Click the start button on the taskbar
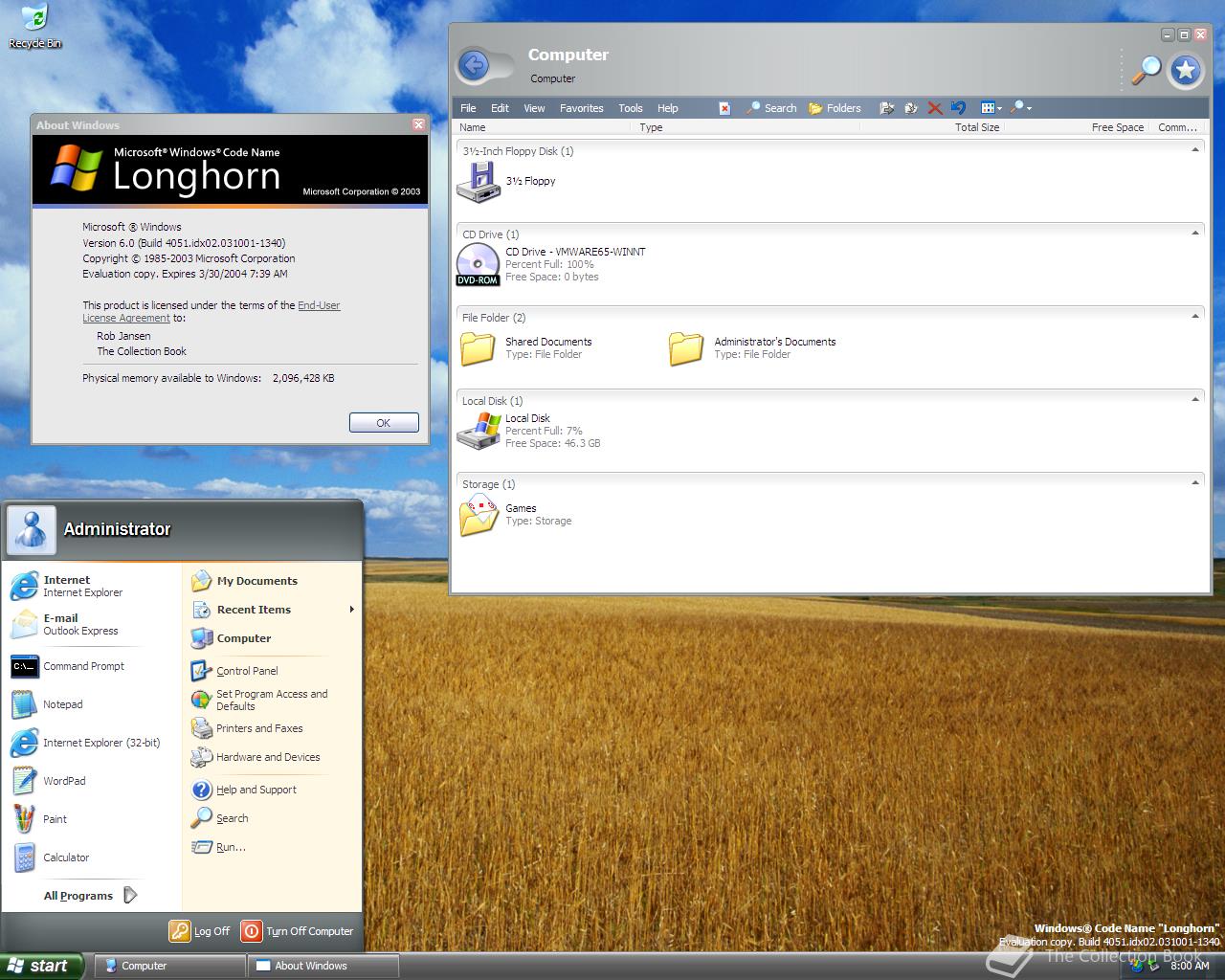The image size is (1225, 980). [42, 966]
